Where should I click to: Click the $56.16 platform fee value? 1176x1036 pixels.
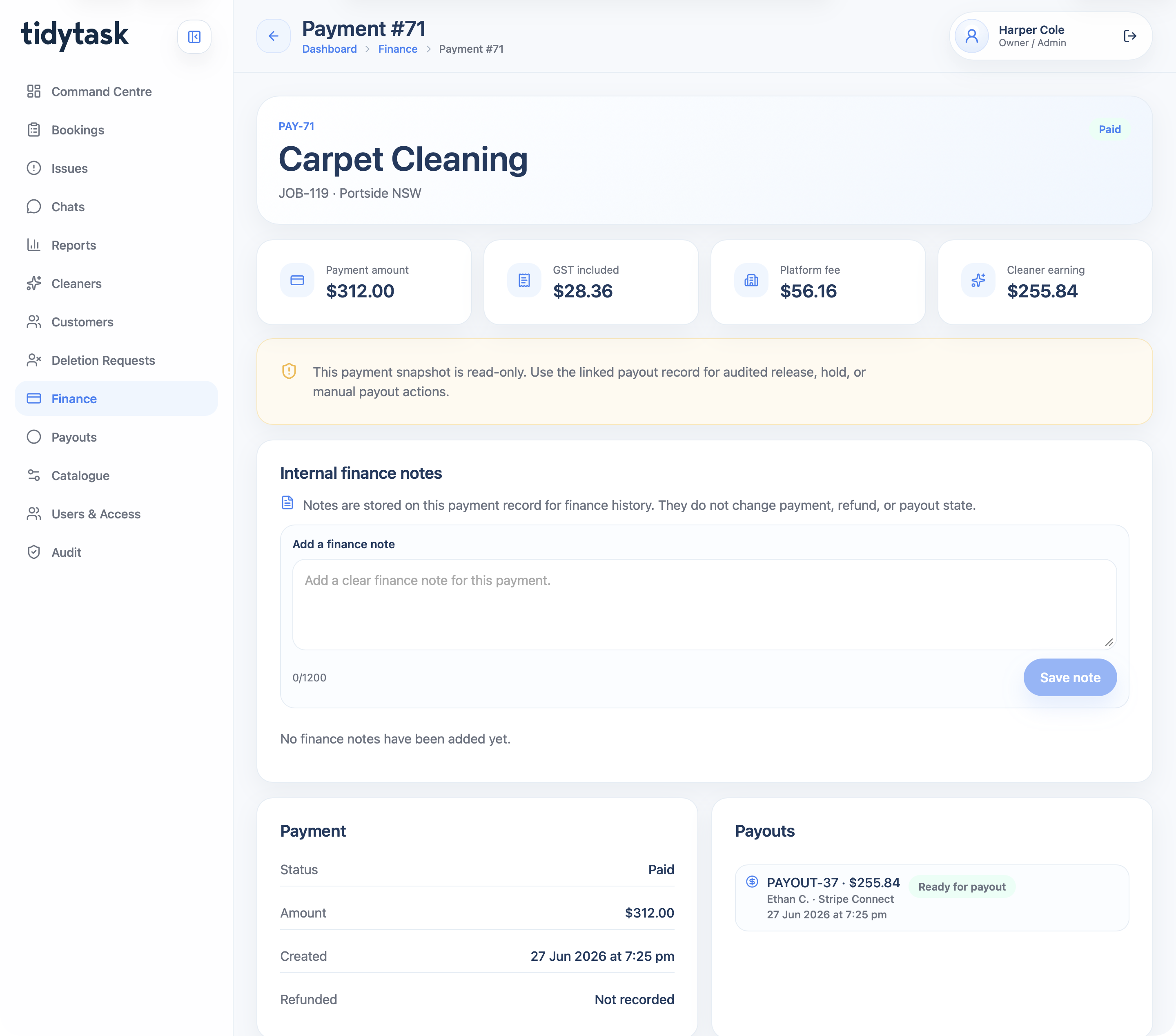click(x=808, y=290)
